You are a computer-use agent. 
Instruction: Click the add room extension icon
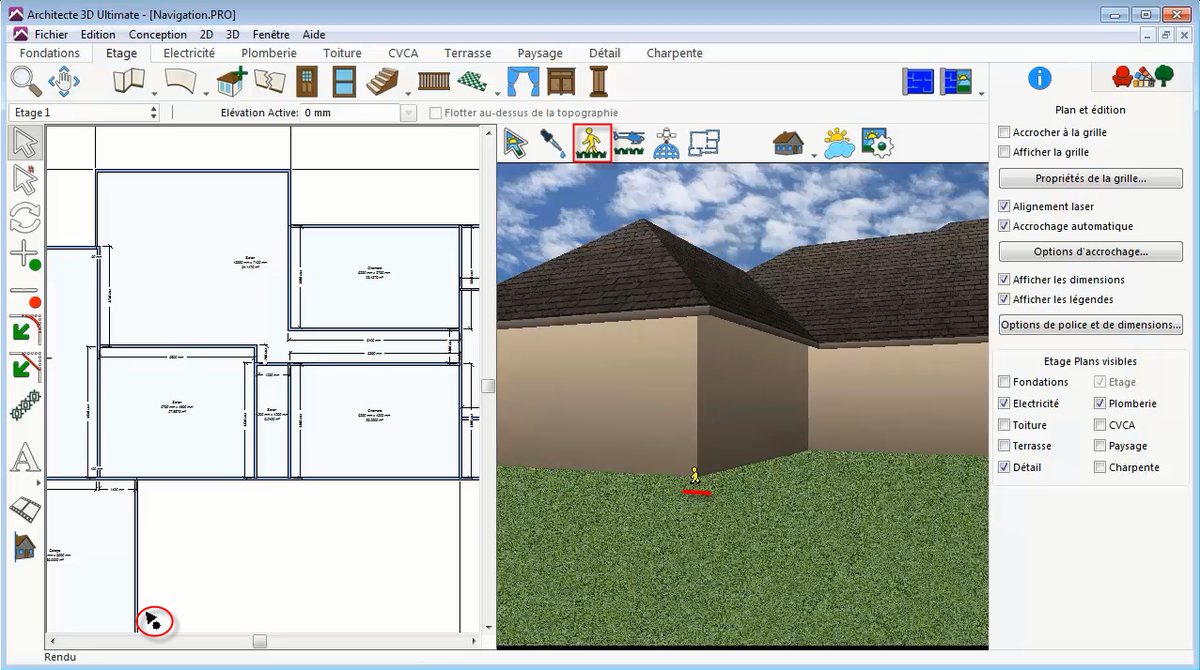coord(232,81)
